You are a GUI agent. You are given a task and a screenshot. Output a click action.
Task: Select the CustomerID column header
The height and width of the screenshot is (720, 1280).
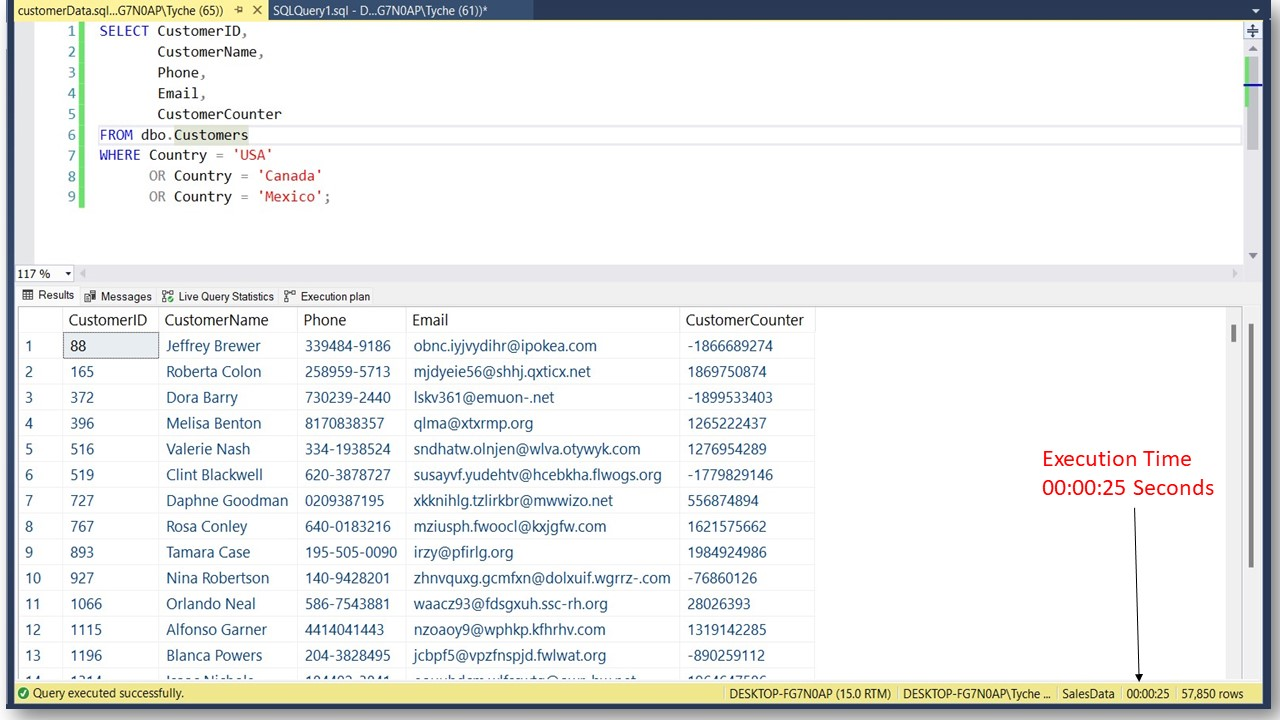[x=108, y=320]
